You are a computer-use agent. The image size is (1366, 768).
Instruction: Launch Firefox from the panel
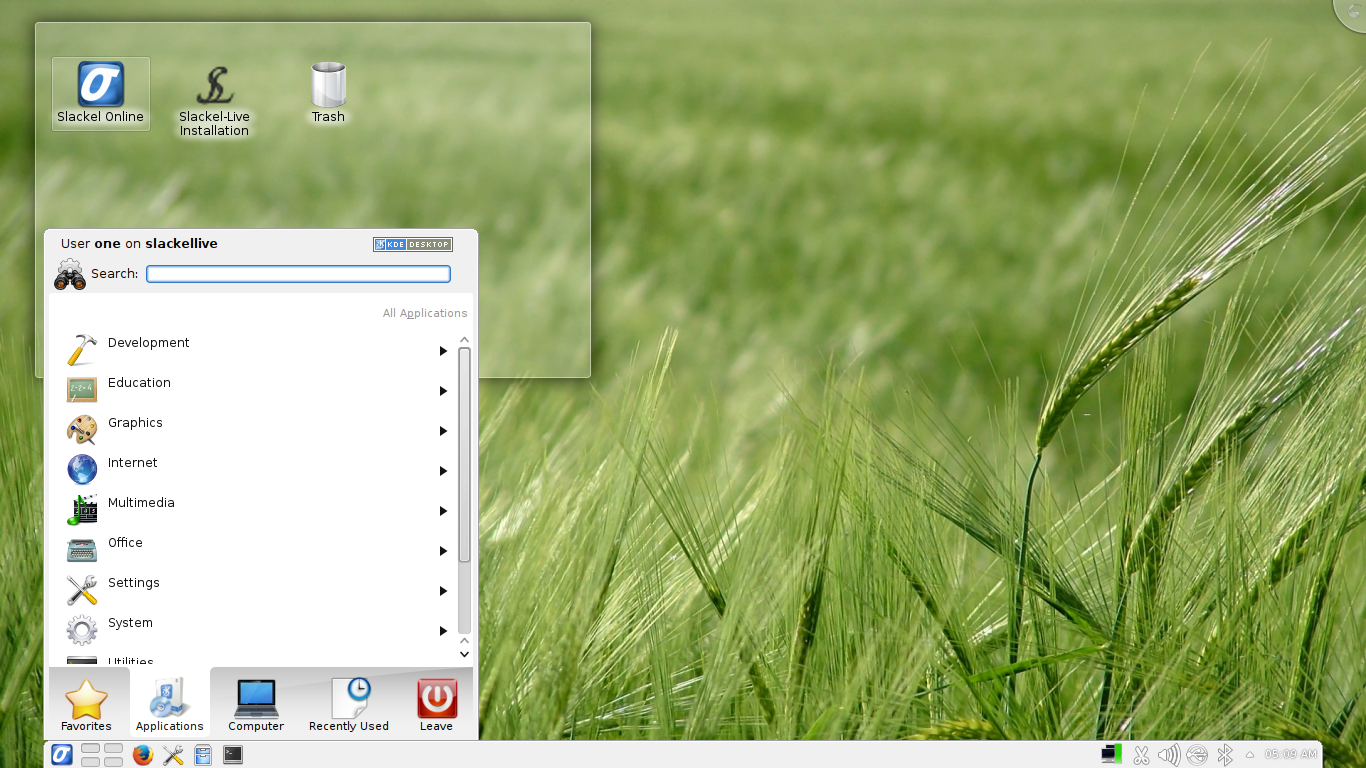point(143,755)
